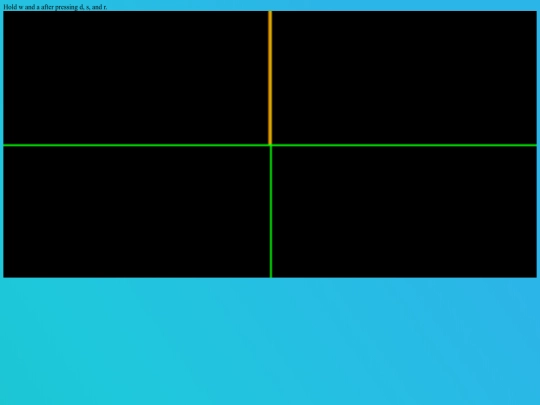Click the green horizontal line on canvas
Viewport: 540px width, 405px height.
coord(270,145)
